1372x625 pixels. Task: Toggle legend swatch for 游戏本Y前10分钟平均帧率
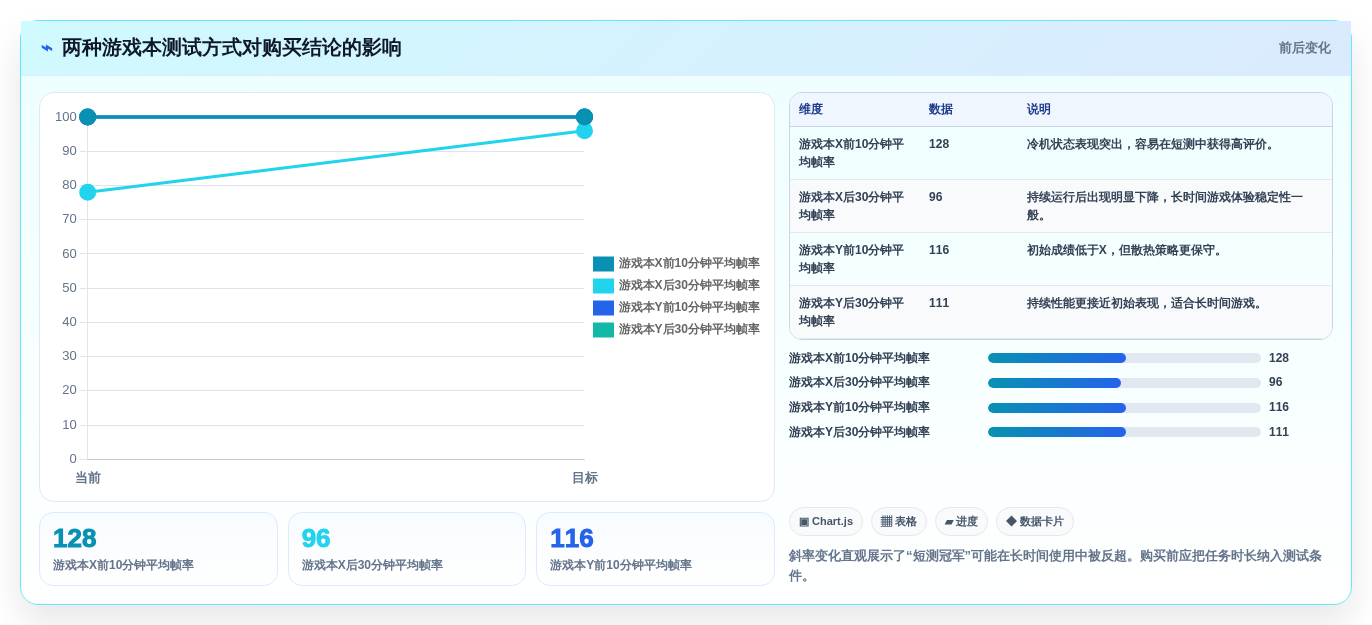(x=603, y=308)
